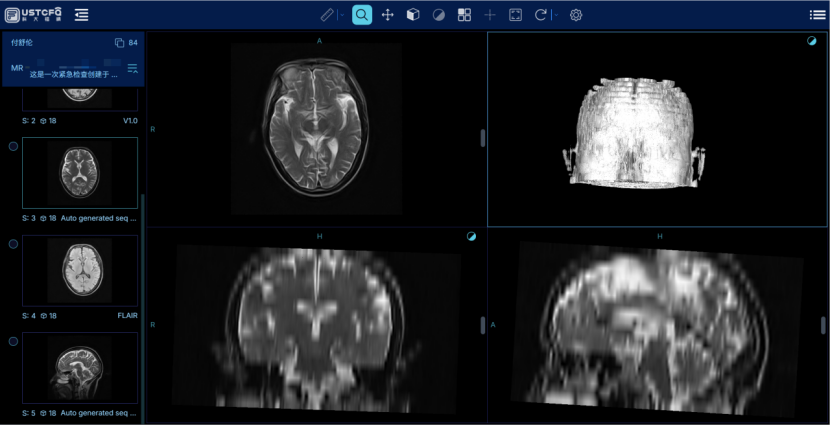Select radio button for series 5
The width and height of the screenshot is (831, 426).
pos(13,341)
